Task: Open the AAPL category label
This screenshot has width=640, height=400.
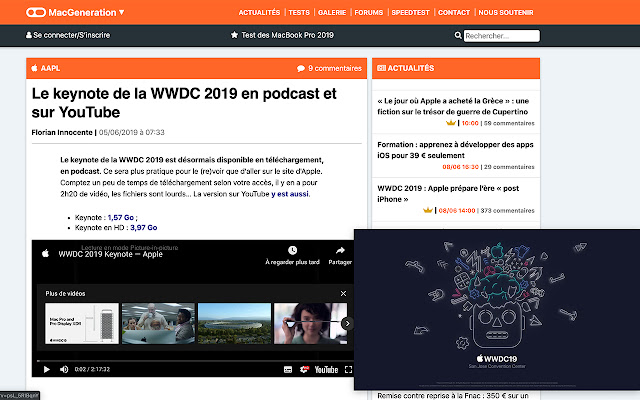Action: (x=50, y=68)
